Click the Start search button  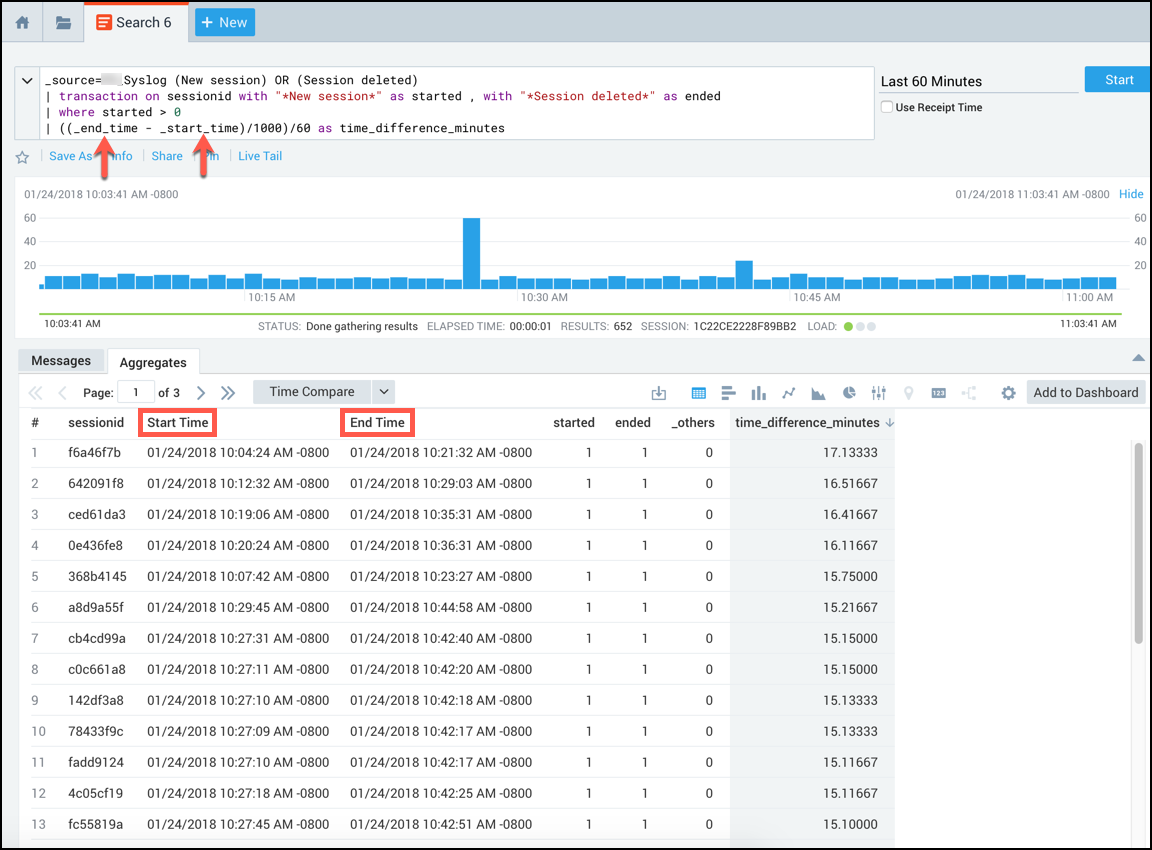coord(1118,80)
